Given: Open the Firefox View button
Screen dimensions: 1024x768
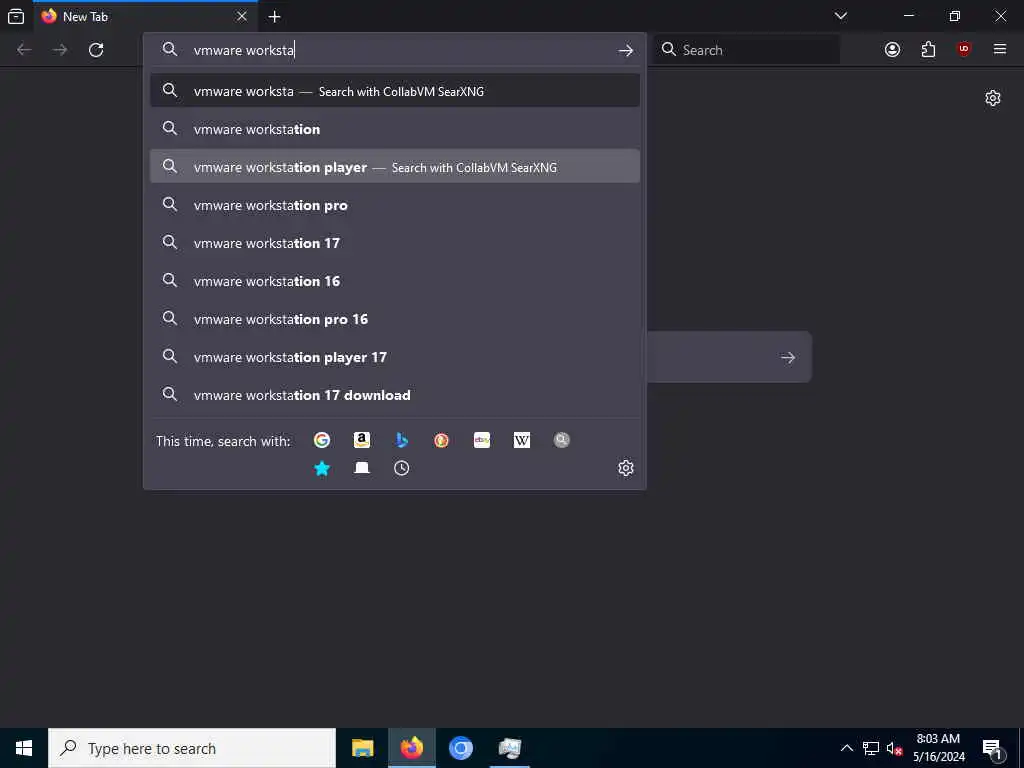Looking at the screenshot, I should [x=16, y=16].
